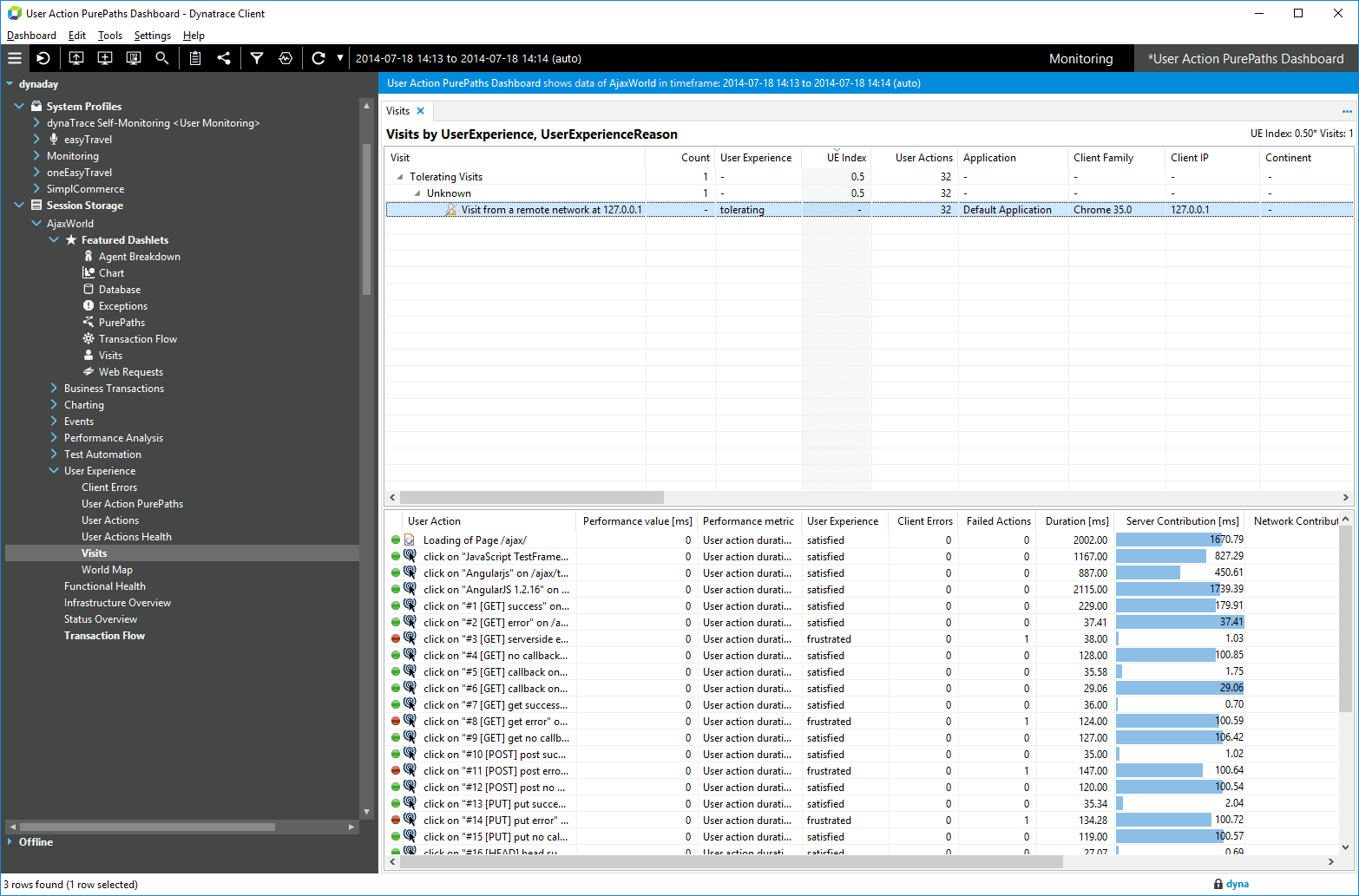Viewport: 1359px width, 896px height.
Task: Select the Loading of Page /ajax/ action
Action: pos(474,540)
